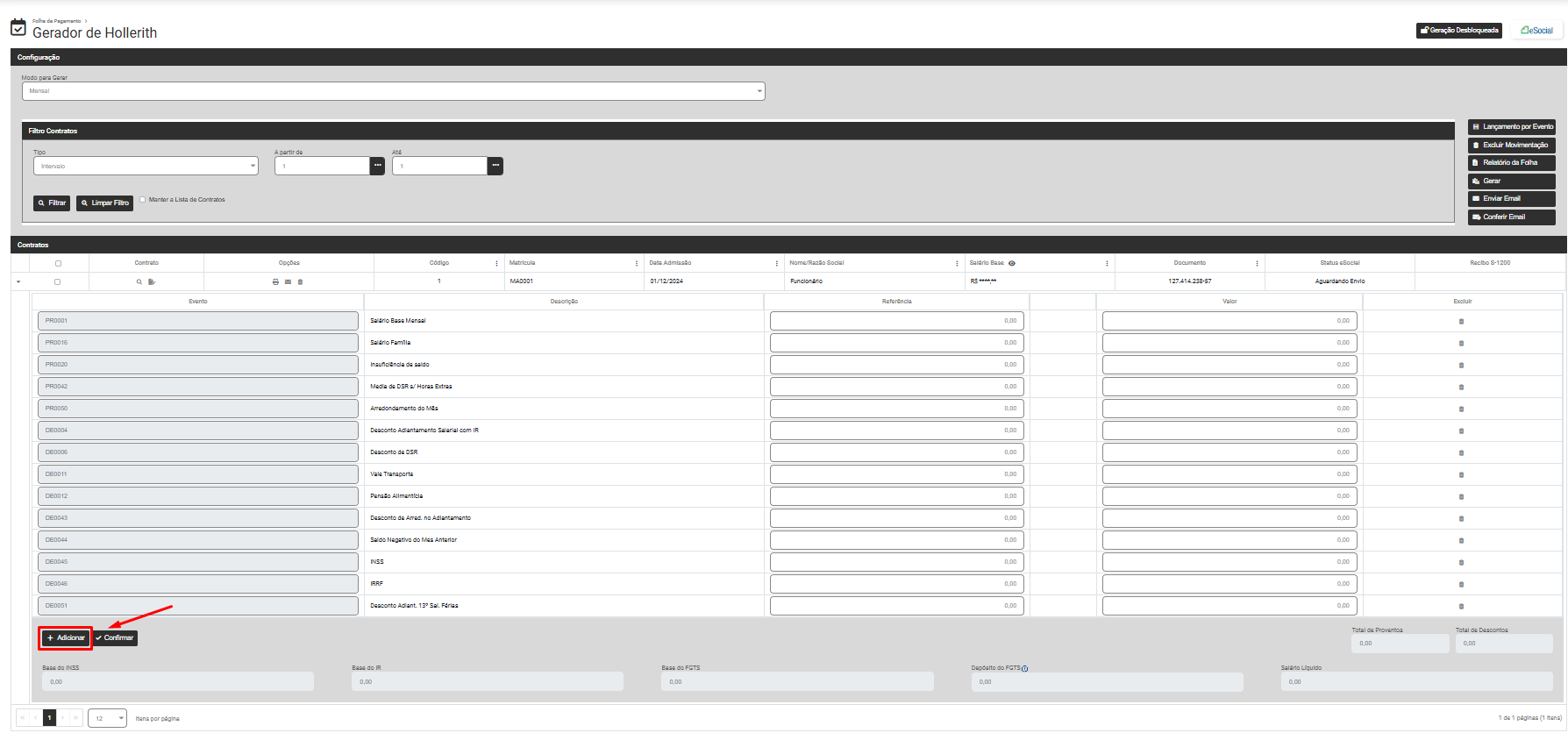This screenshot has height=733, width=1568.
Task: Click the envelope icon in Opções column
Action: coord(288,281)
